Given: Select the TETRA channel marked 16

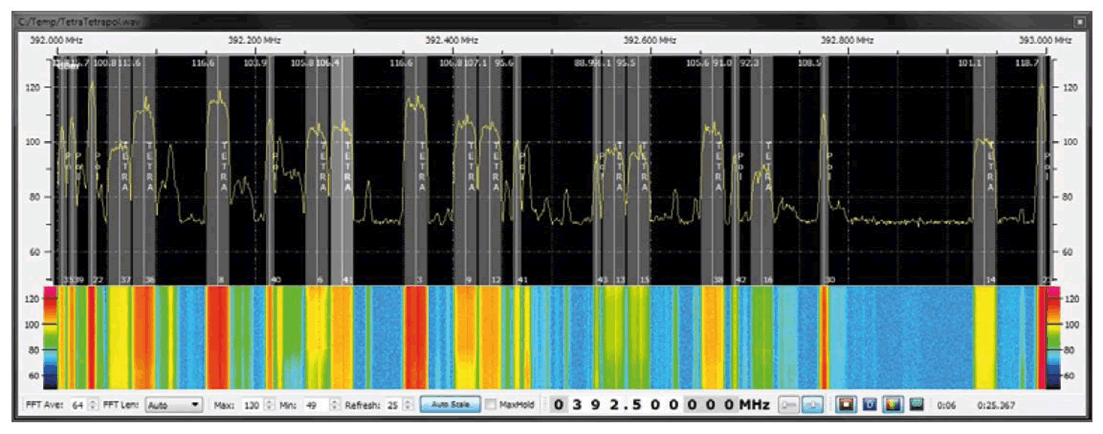Looking at the screenshot, I should [763, 170].
